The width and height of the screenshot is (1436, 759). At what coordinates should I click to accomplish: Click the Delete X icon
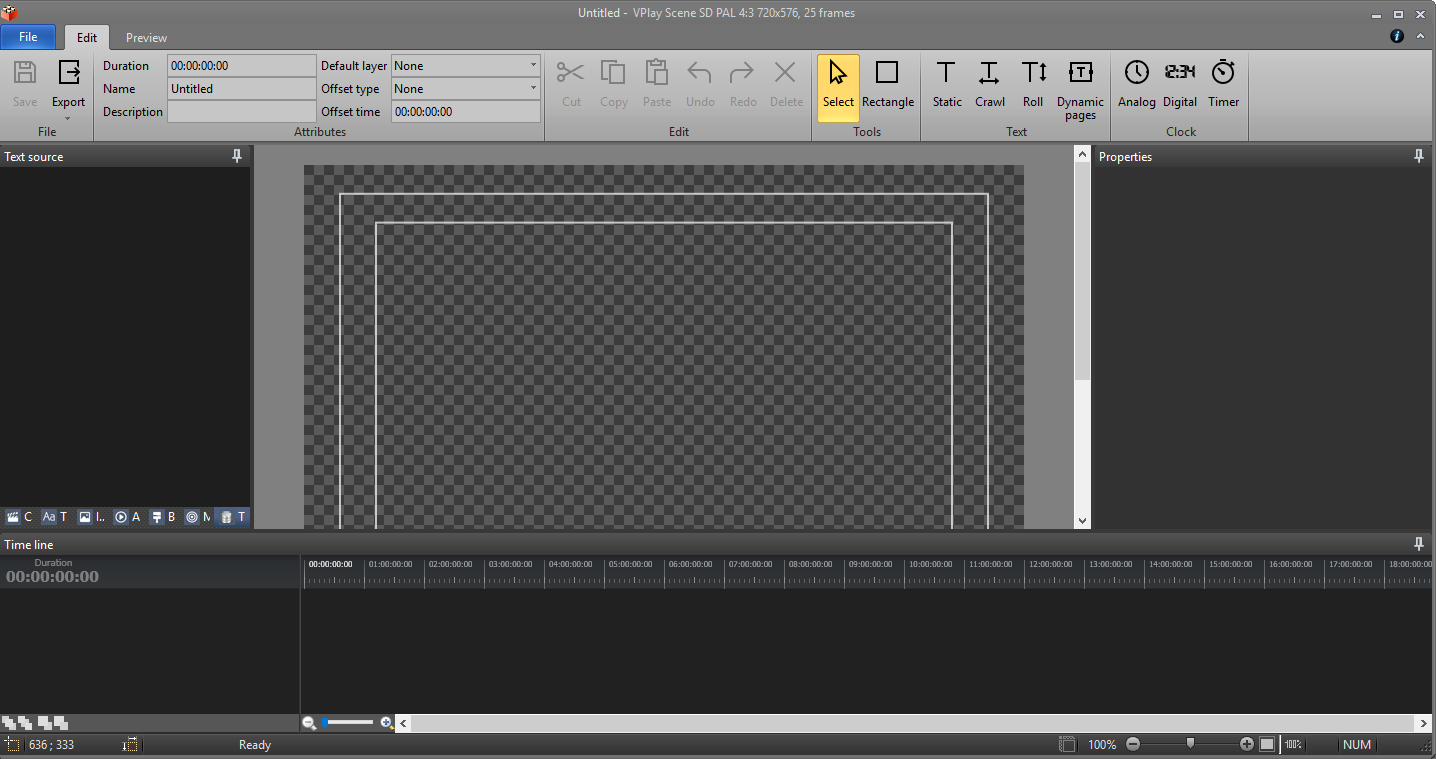click(786, 83)
